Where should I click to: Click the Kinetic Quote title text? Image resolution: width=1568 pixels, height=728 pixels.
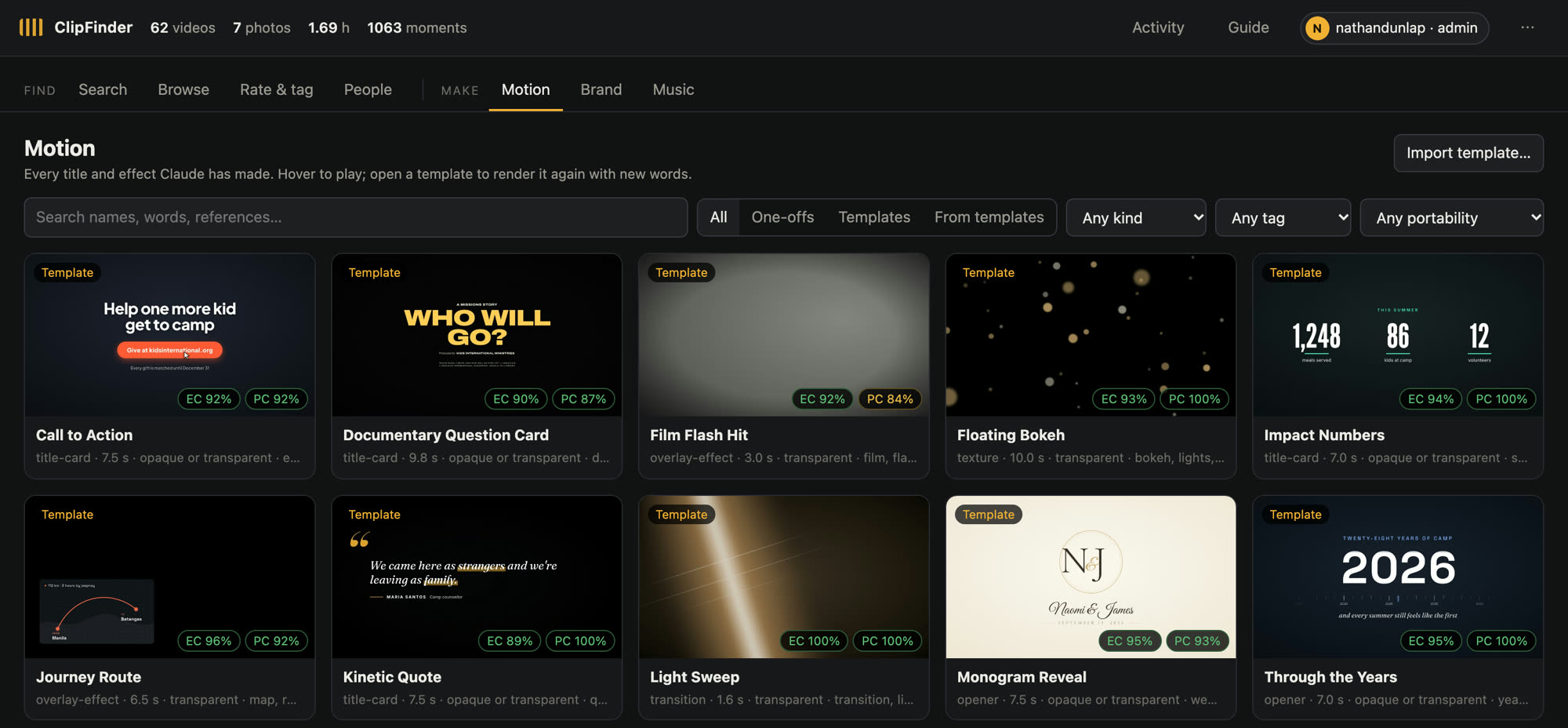[392, 677]
